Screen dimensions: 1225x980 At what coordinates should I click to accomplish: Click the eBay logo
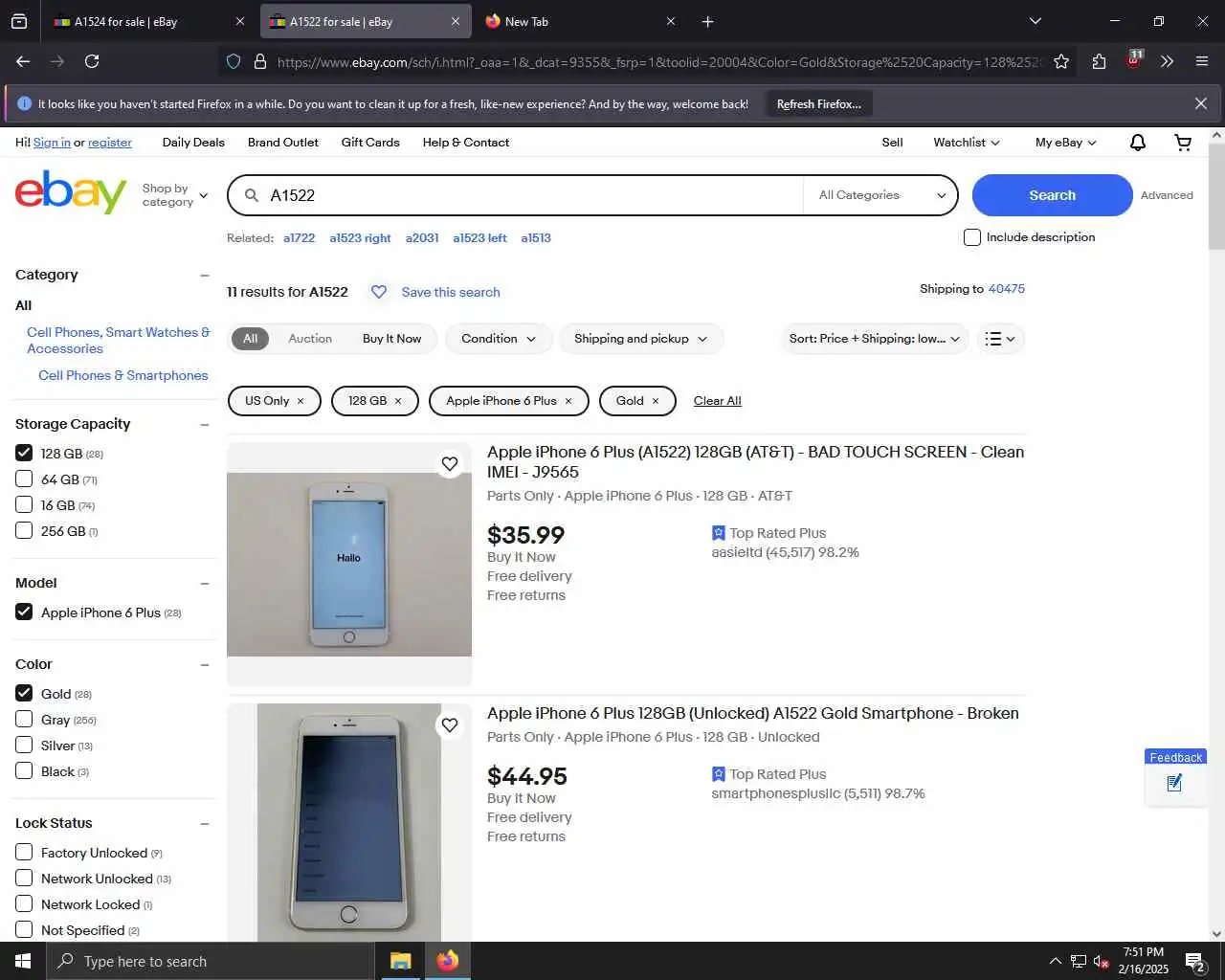pyautogui.click(x=71, y=192)
